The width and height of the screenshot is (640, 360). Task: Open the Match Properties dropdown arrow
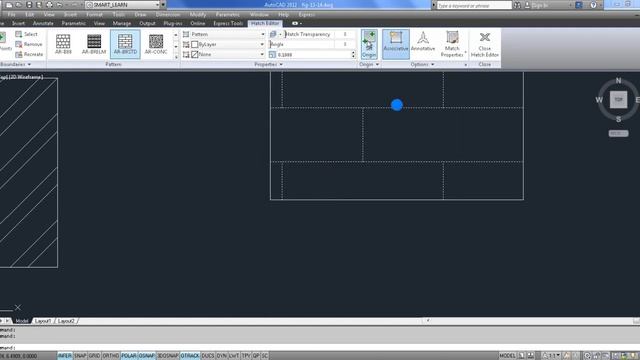point(465,52)
